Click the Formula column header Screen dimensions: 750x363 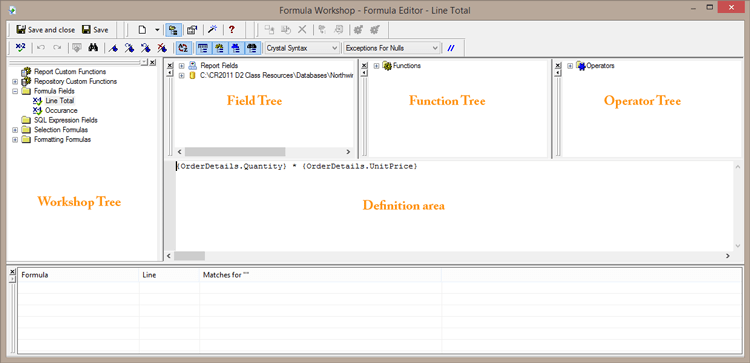(79, 275)
